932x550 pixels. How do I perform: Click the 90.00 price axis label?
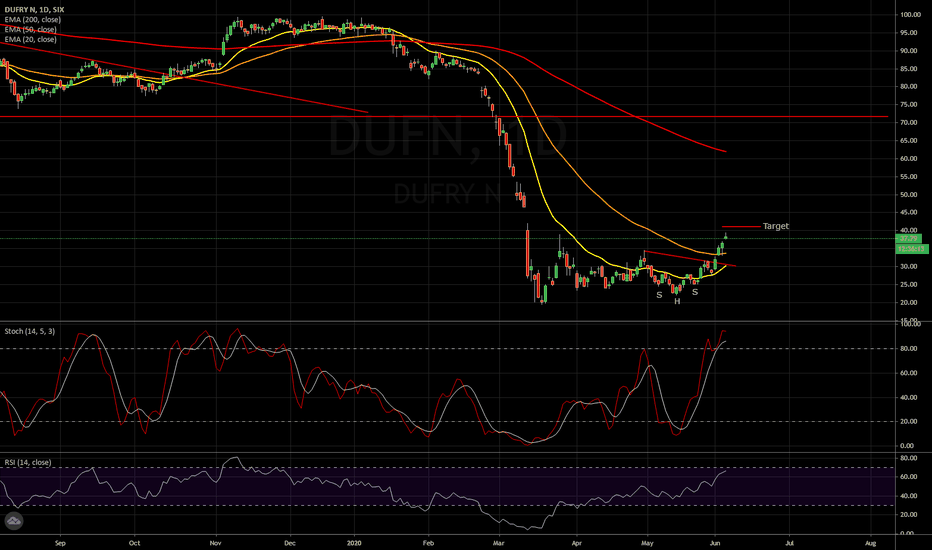coord(909,51)
